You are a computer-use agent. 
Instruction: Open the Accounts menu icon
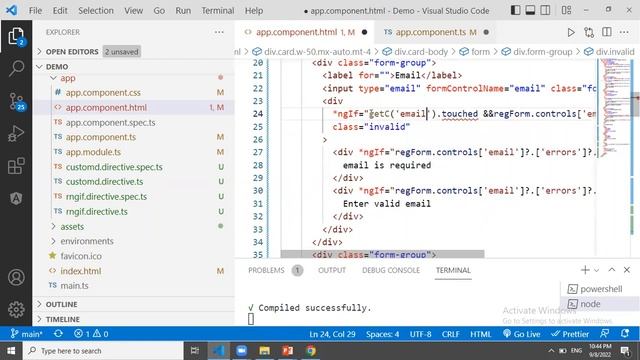pyautogui.click(x=16, y=278)
